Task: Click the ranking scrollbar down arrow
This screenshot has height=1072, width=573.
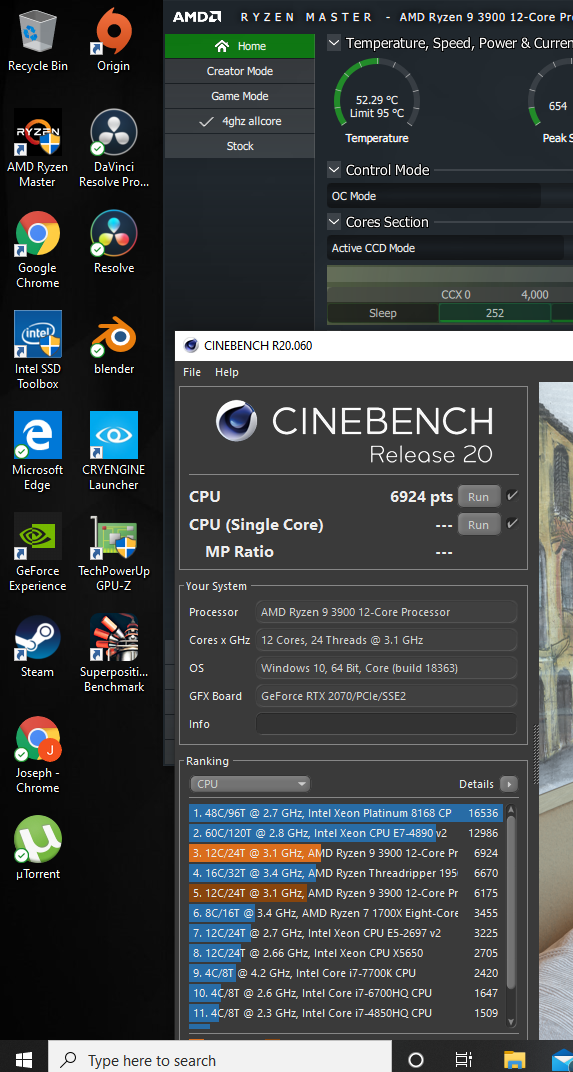Action: pyautogui.click(x=511, y=1021)
